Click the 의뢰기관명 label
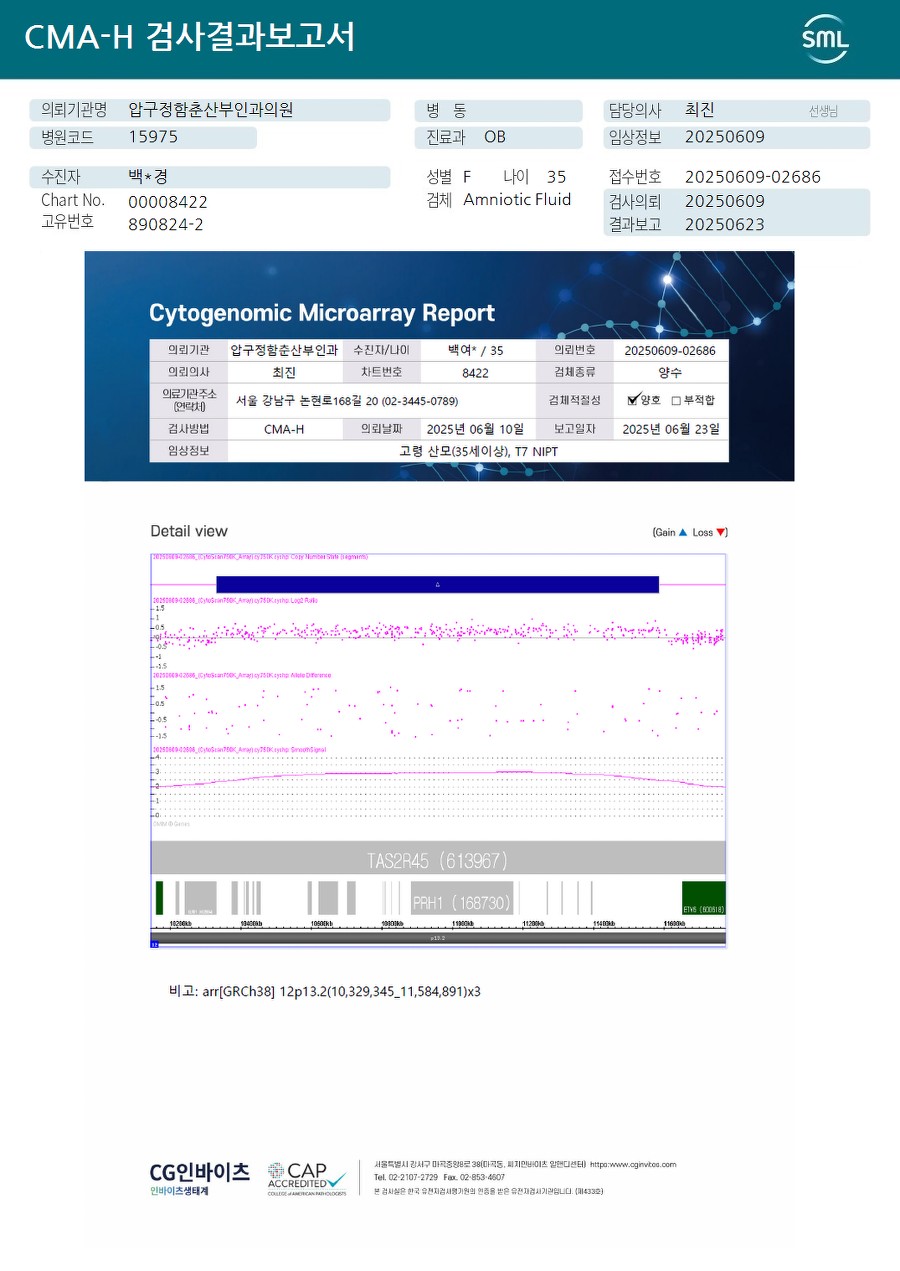Screen dimensions: 900x1271 (x=73, y=110)
